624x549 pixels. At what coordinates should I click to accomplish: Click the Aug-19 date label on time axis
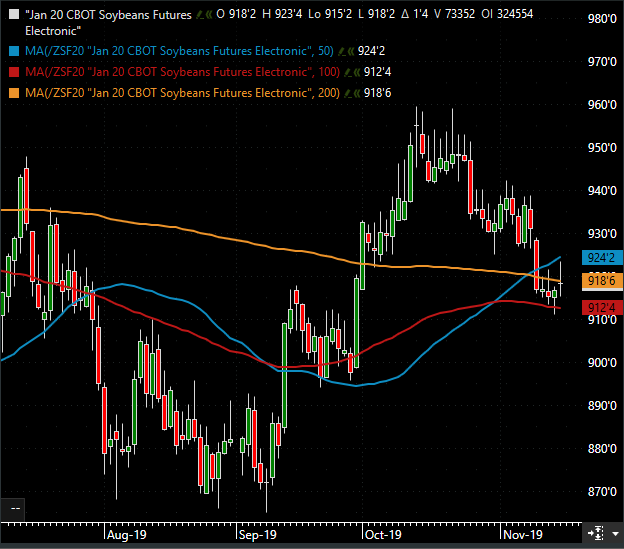point(127,535)
